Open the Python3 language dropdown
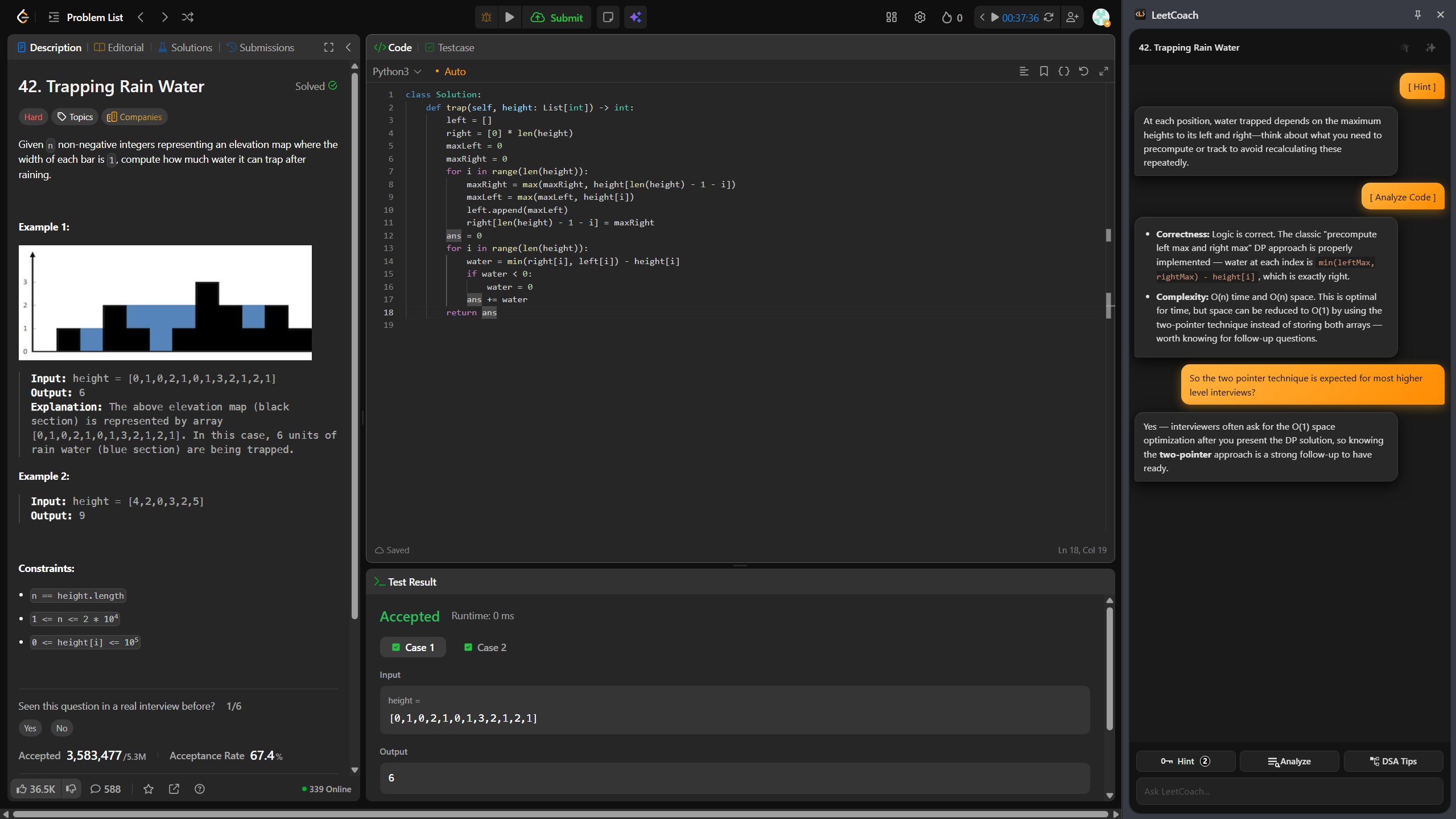This screenshot has width=1456, height=819. coord(397,71)
